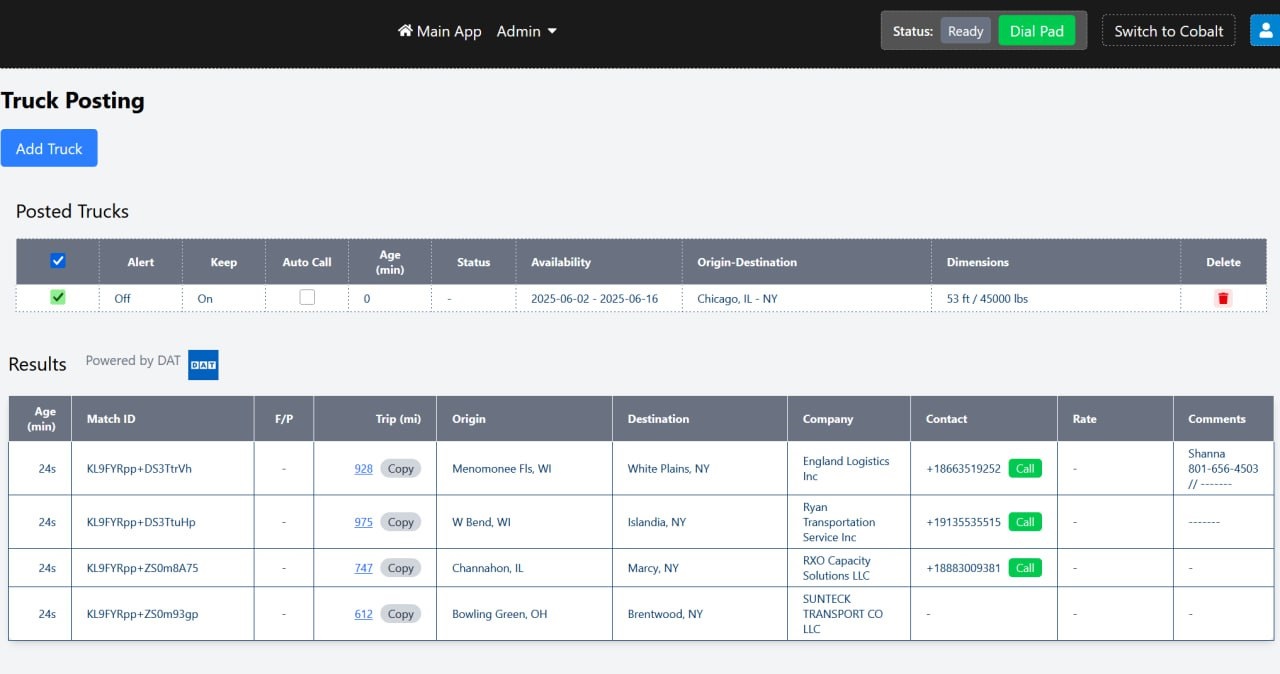Call England Logistics Inc
Image resolution: width=1280 pixels, height=674 pixels.
click(1024, 467)
